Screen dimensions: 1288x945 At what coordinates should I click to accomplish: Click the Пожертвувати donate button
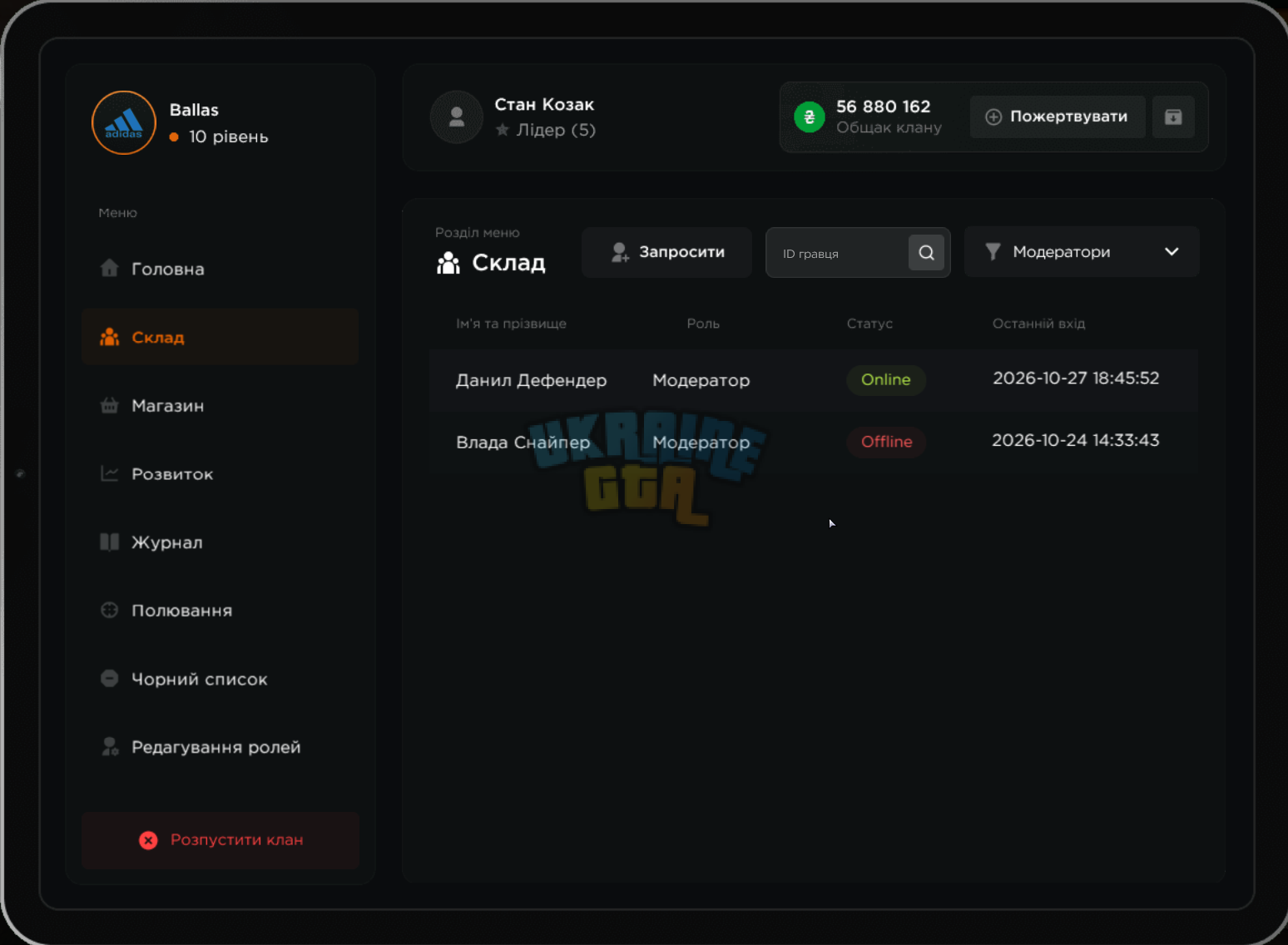1058,117
